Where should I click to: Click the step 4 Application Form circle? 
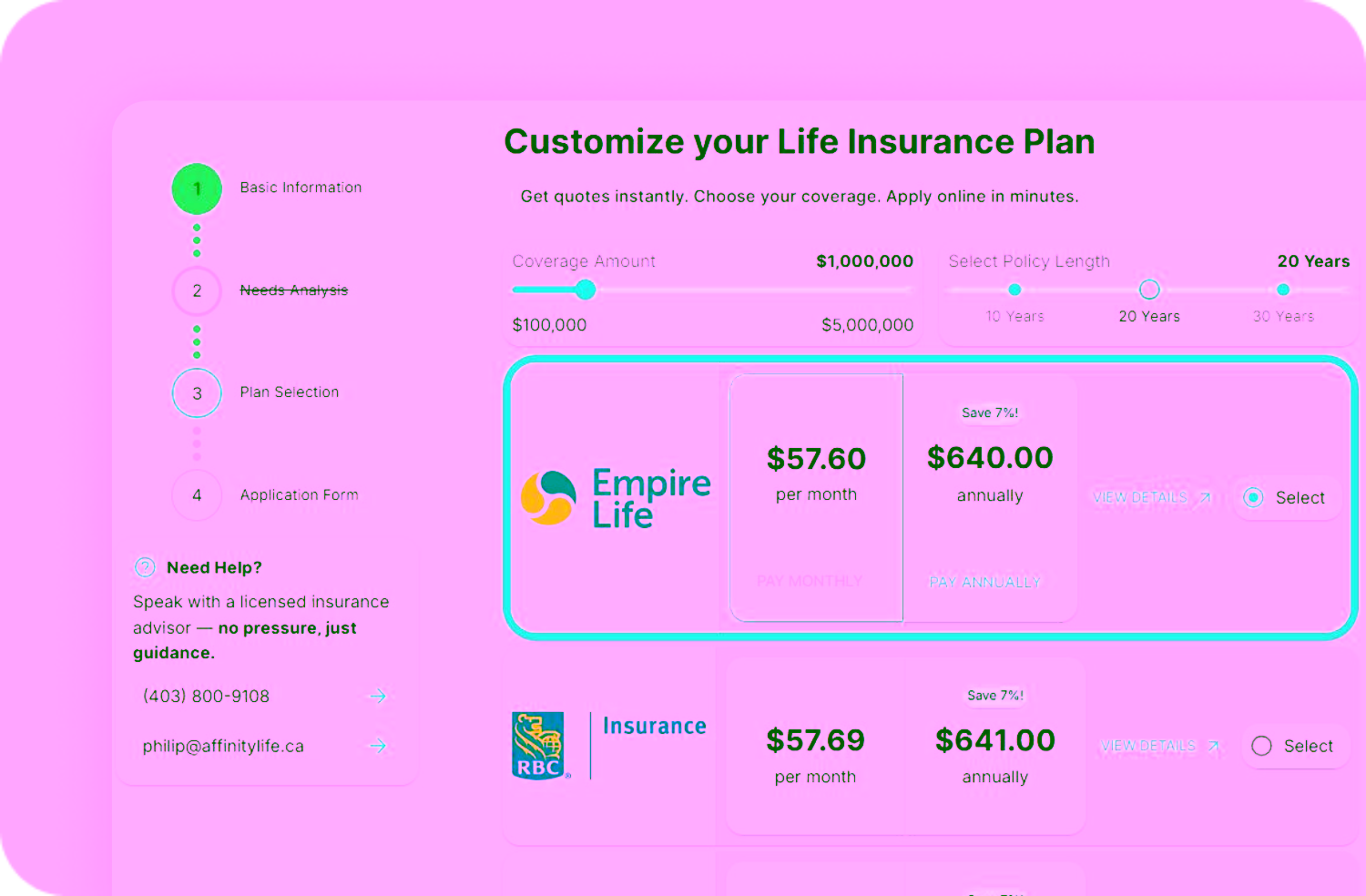click(197, 495)
